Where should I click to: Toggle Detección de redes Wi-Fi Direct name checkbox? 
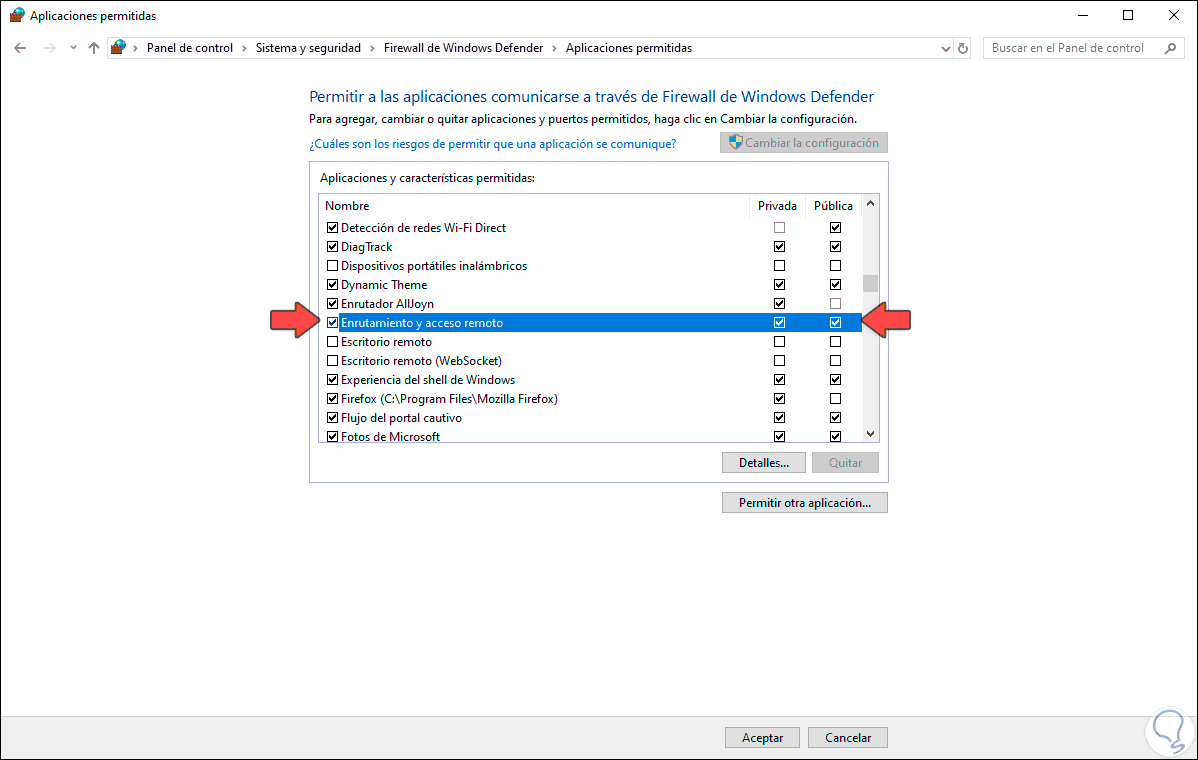332,228
